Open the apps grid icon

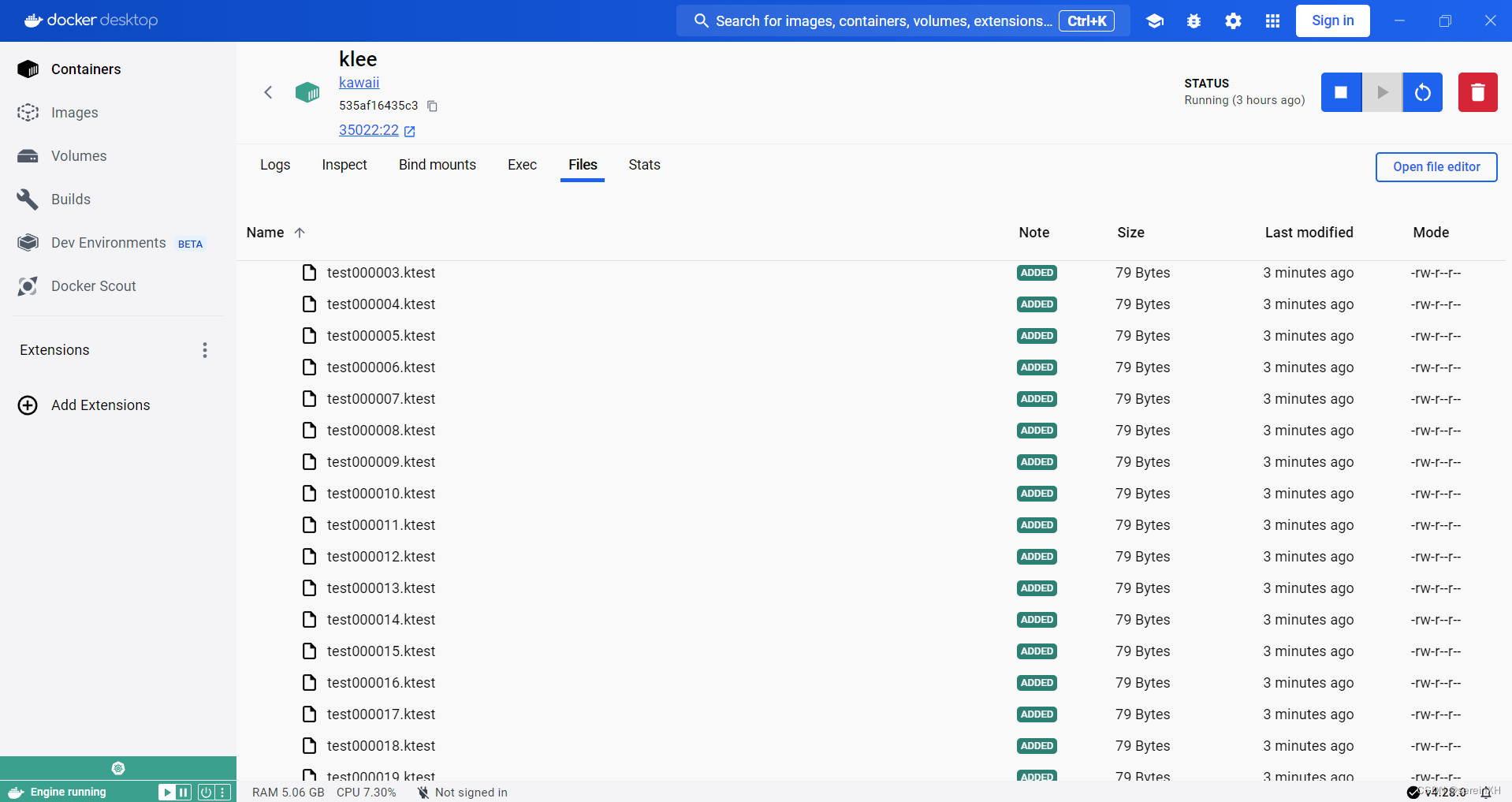point(1272,21)
